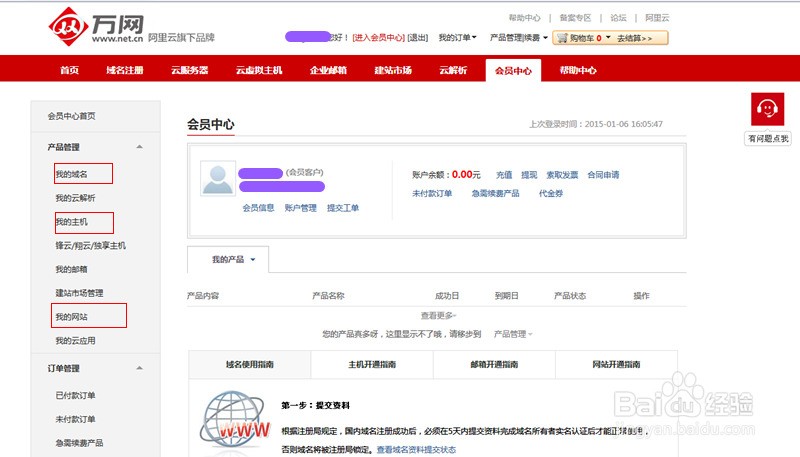The width and height of the screenshot is (800, 457).
Task: Open 帮助中心 in red navigation bar
Action: tap(578, 70)
